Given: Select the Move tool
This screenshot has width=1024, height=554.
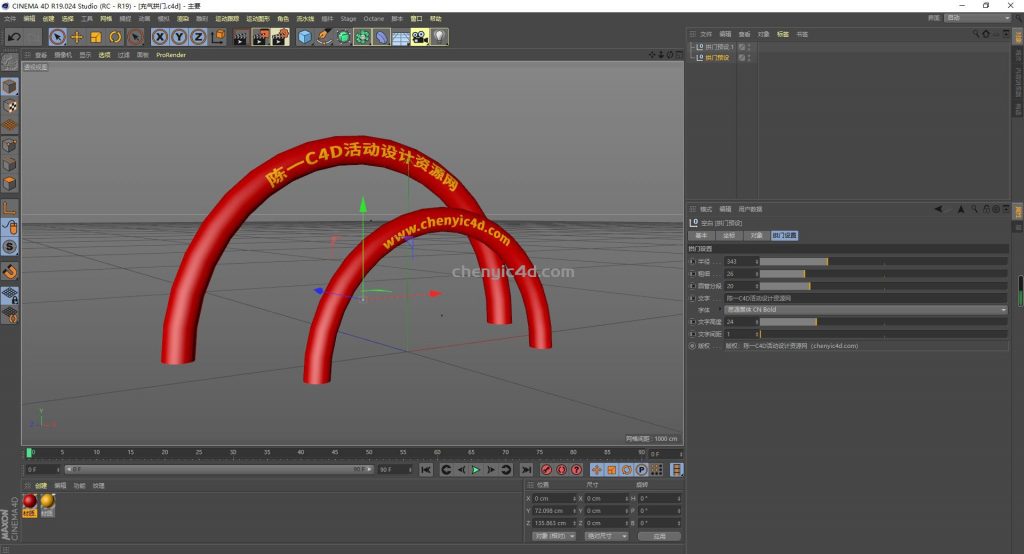Looking at the screenshot, I should (76, 37).
